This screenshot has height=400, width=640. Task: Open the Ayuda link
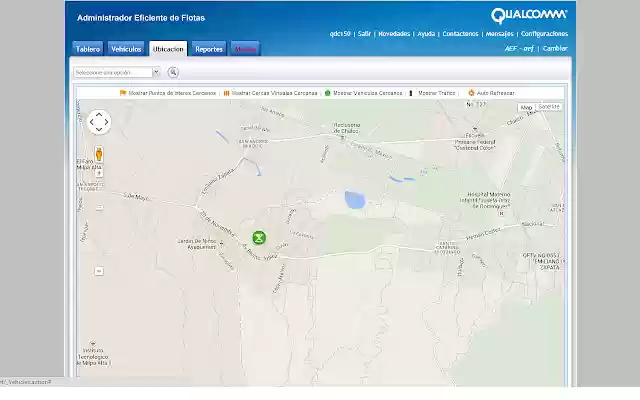tap(426, 34)
